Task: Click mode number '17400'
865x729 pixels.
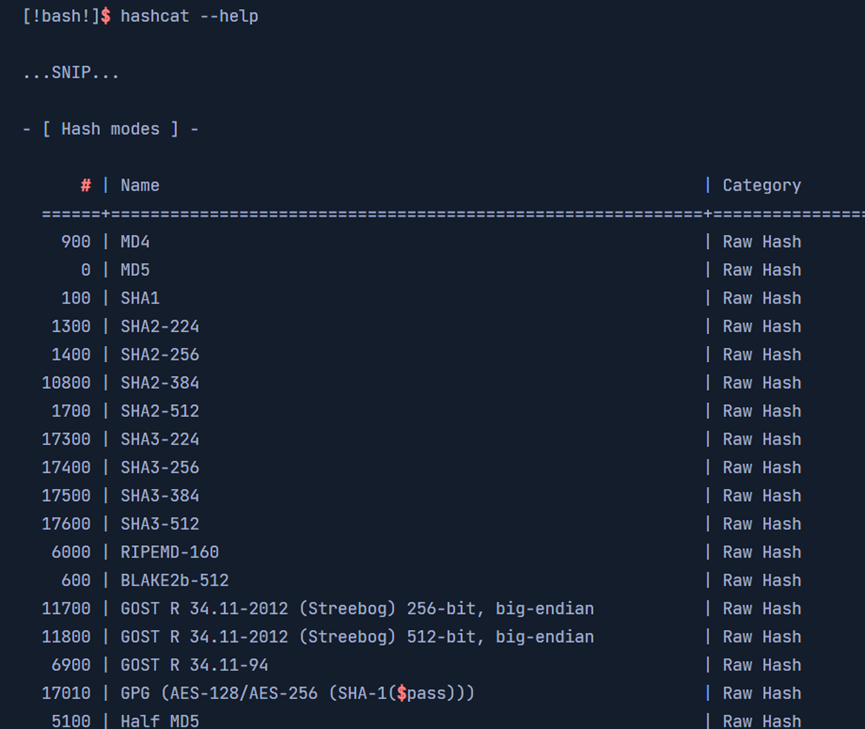Action: [66, 467]
